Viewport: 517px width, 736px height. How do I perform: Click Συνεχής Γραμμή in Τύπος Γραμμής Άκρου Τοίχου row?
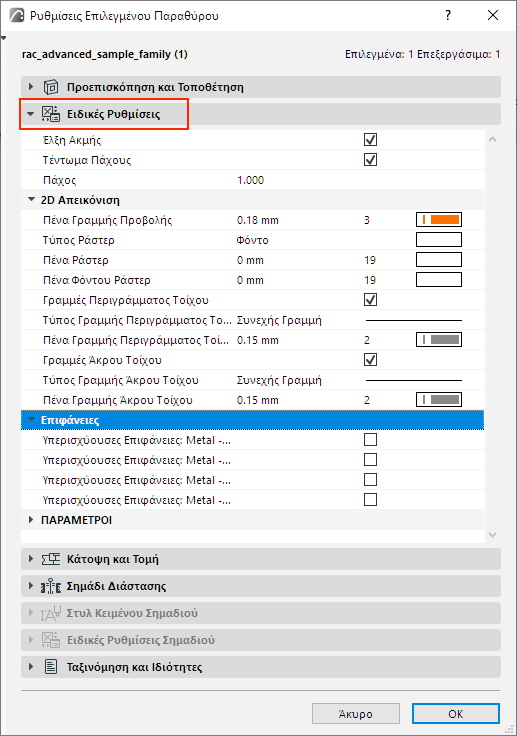pyautogui.click(x=279, y=380)
